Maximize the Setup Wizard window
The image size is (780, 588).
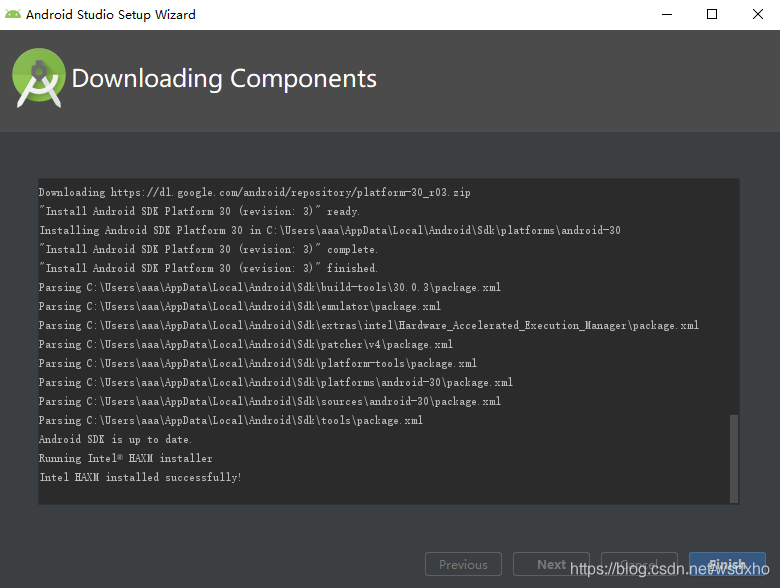[712, 14]
